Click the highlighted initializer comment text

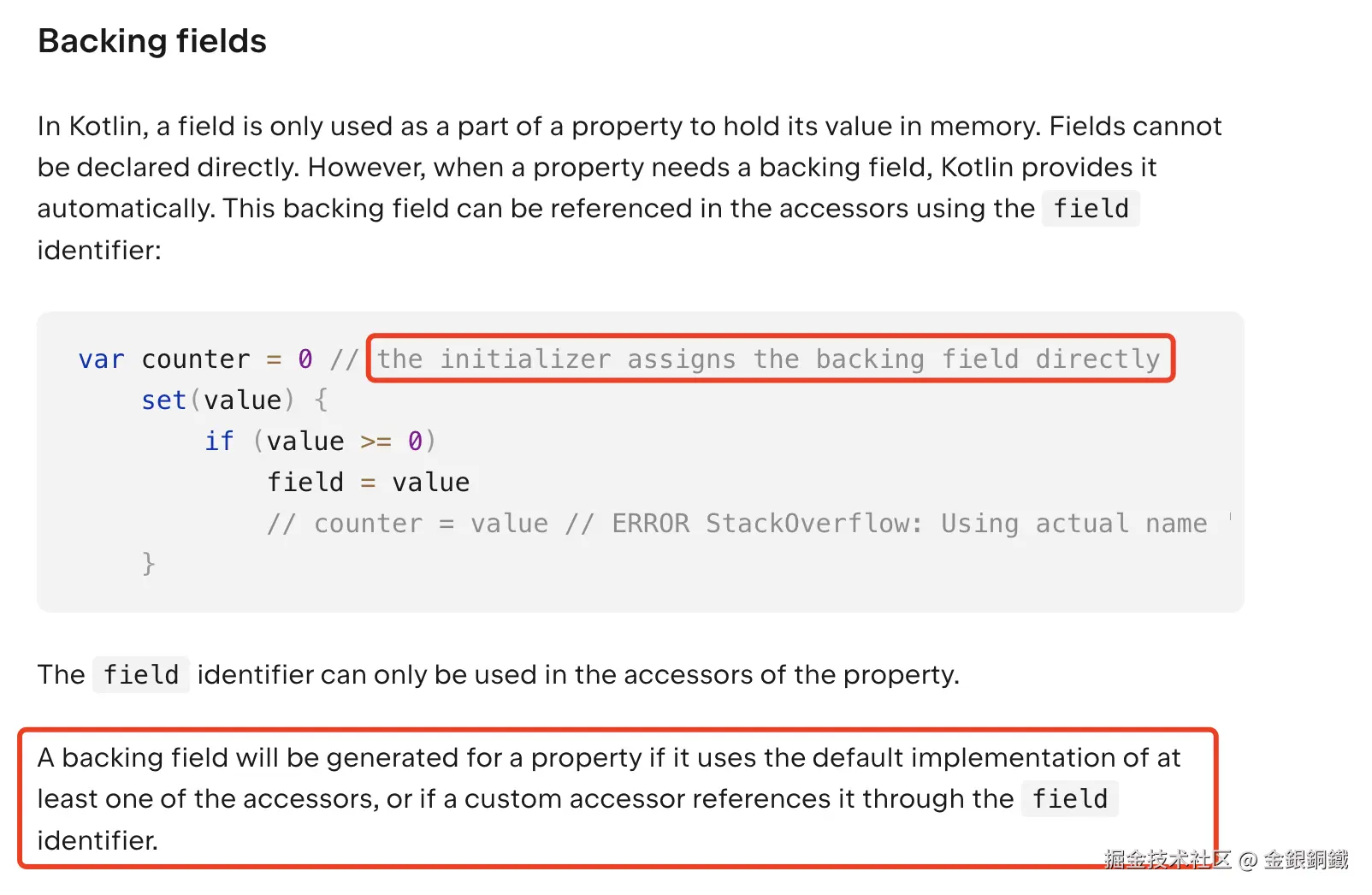coord(769,359)
